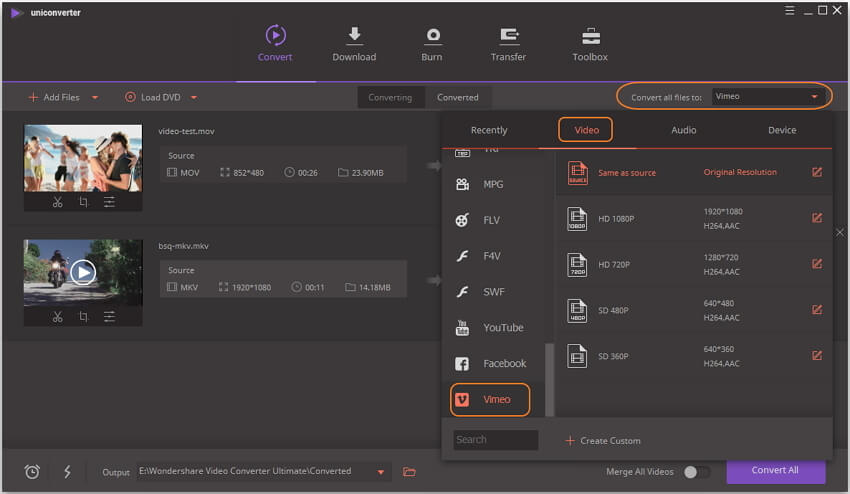Image resolution: width=850 pixels, height=494 pixels.
Task: Open the Toolbox section
Action: [x=590, y=43]
